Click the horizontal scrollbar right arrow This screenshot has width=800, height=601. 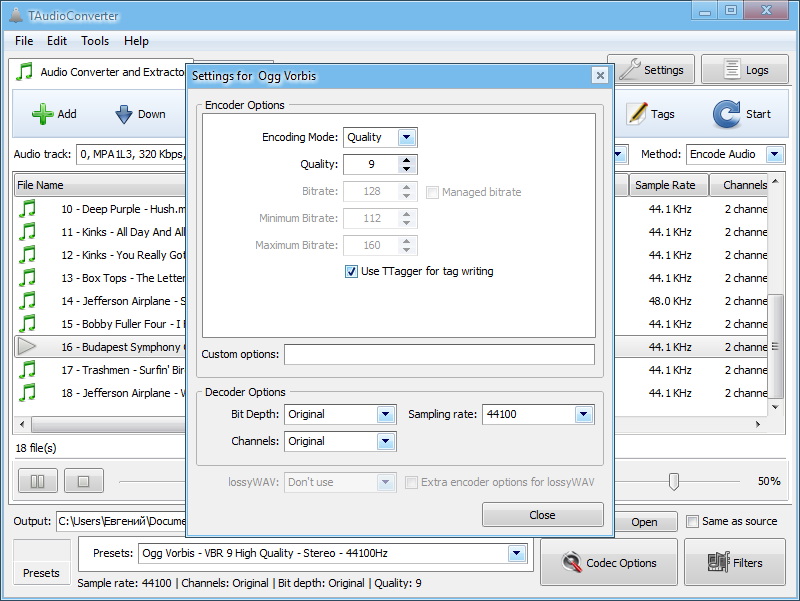coord(758,424)
